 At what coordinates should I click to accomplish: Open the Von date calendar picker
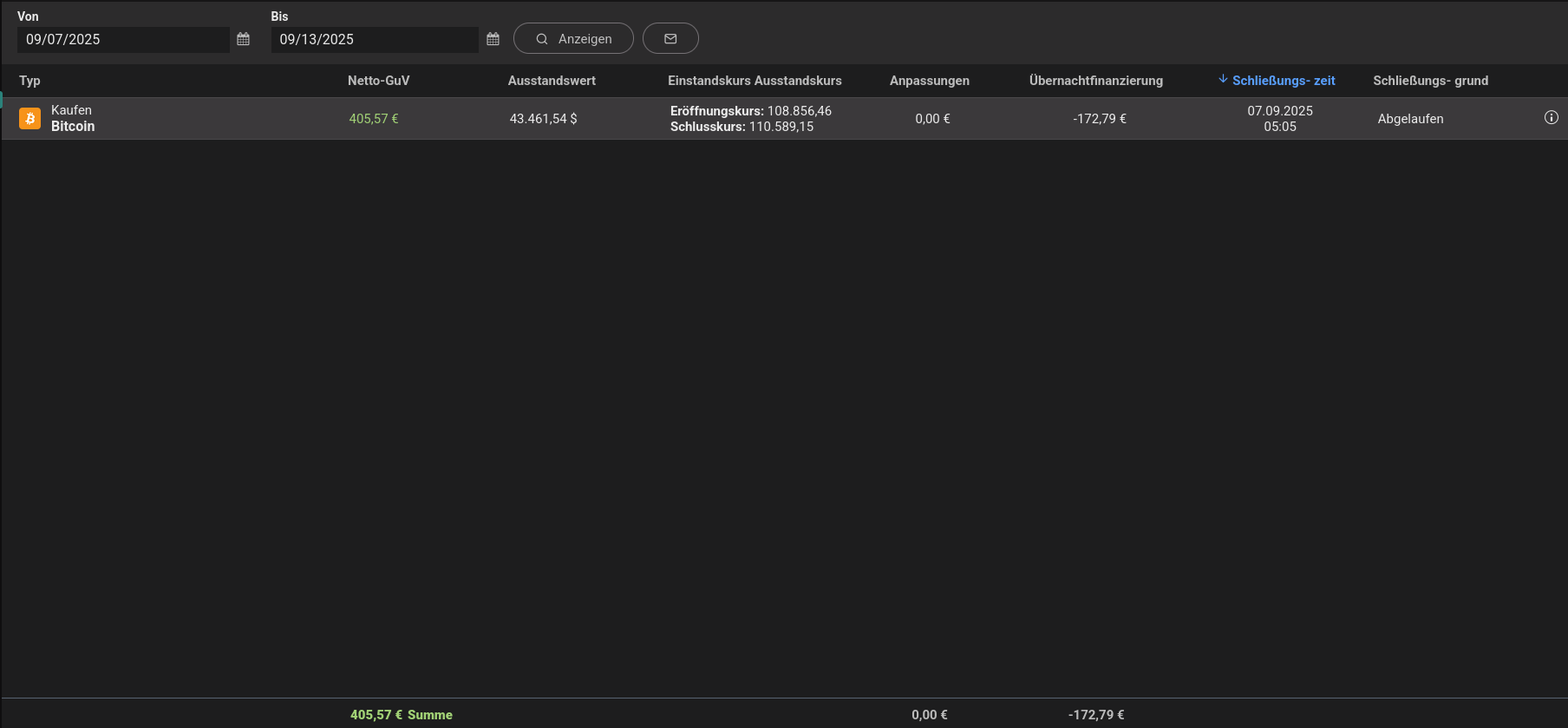point(243,39)
